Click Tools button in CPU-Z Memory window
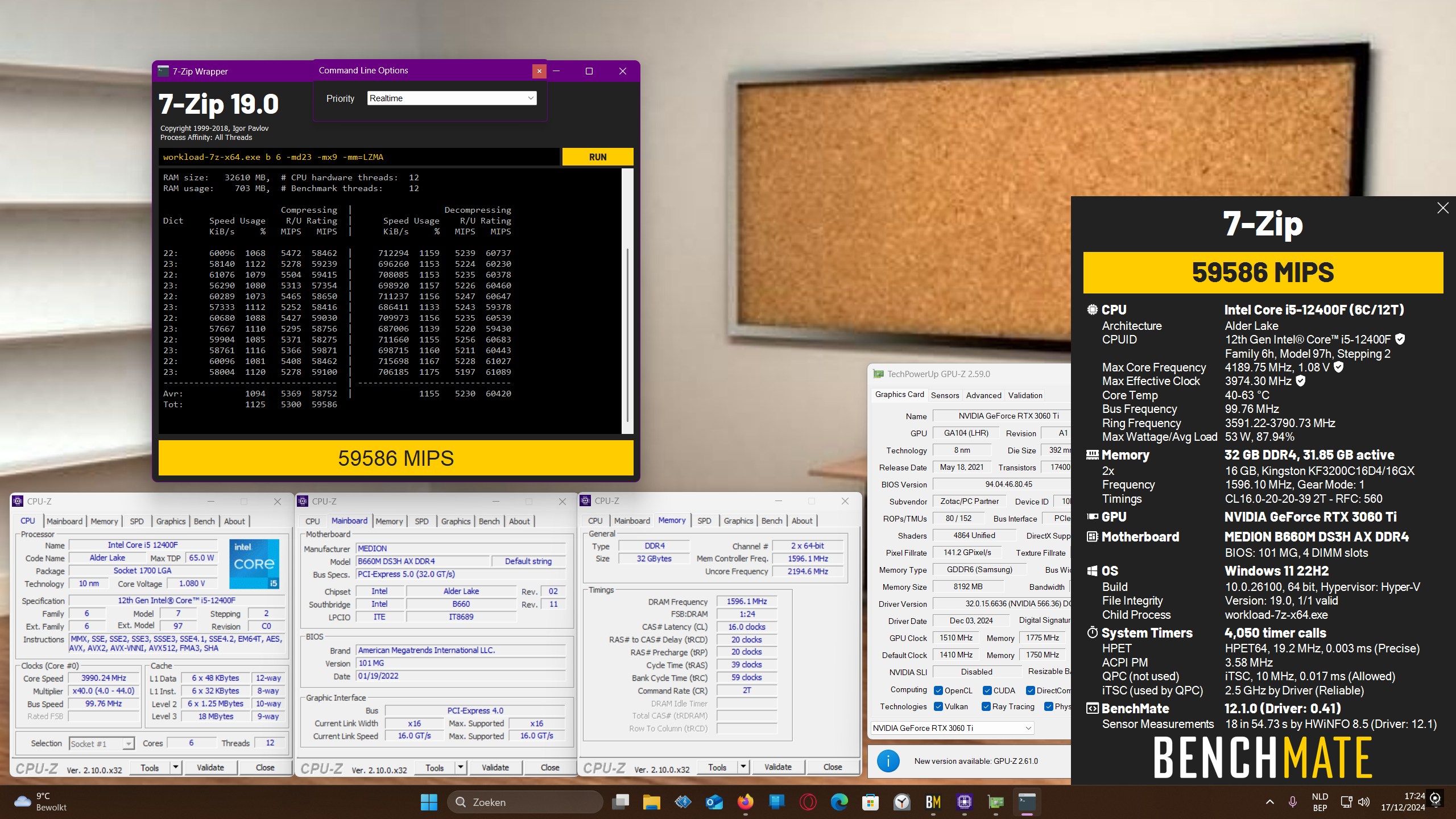This screenshot has width=1456, height=819. 717,767
